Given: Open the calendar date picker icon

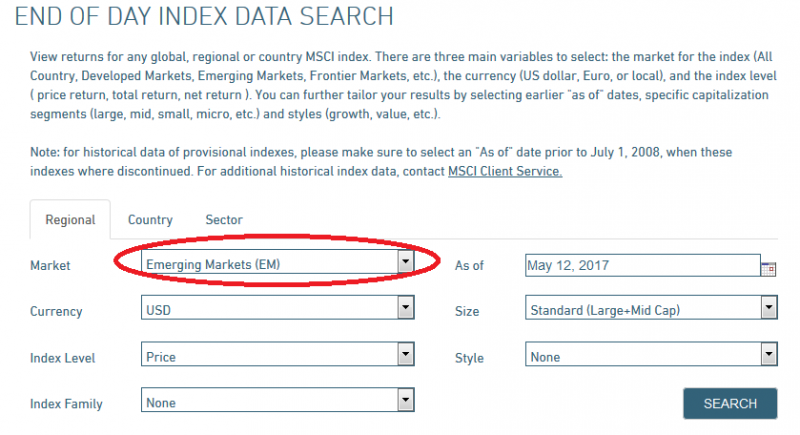Looking at the screenshot, I should [x=769, y=267].
